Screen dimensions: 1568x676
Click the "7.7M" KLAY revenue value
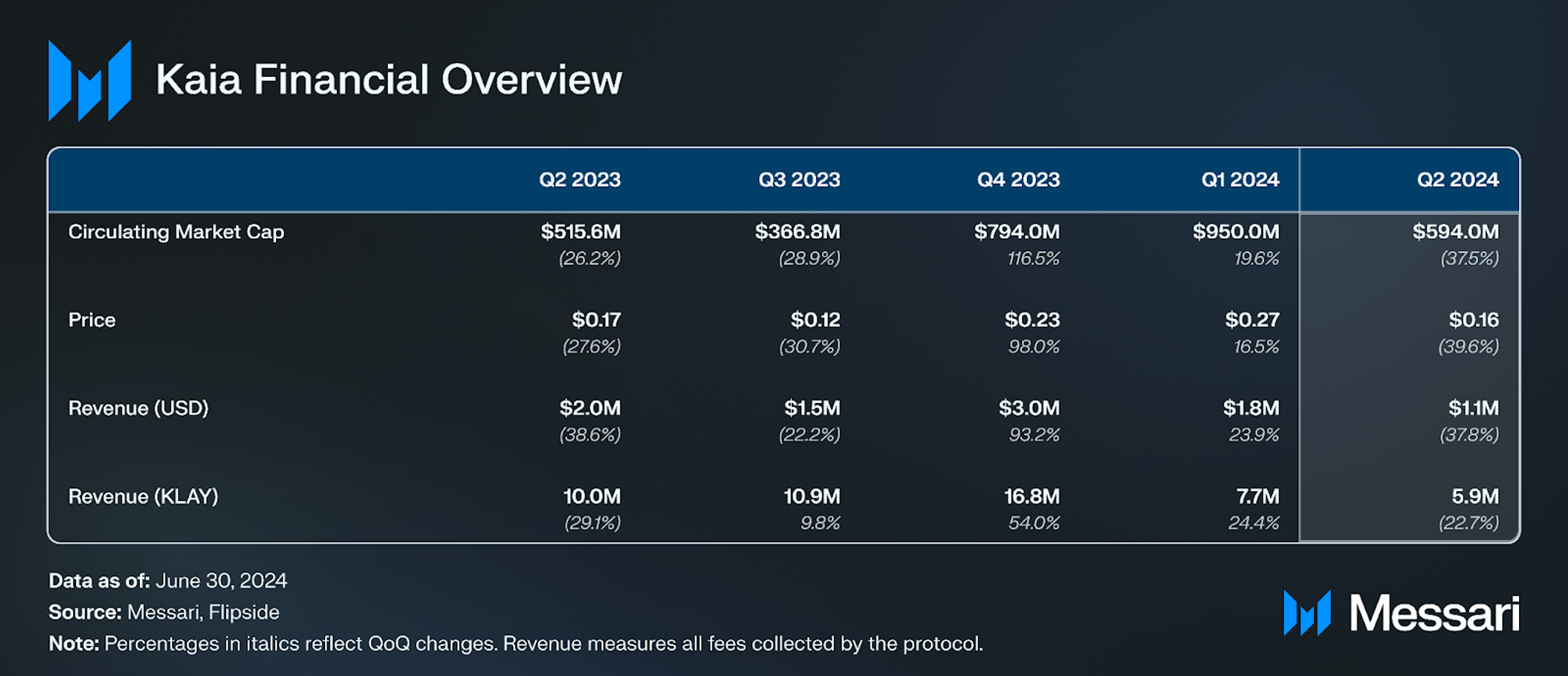coord(1258,497)
